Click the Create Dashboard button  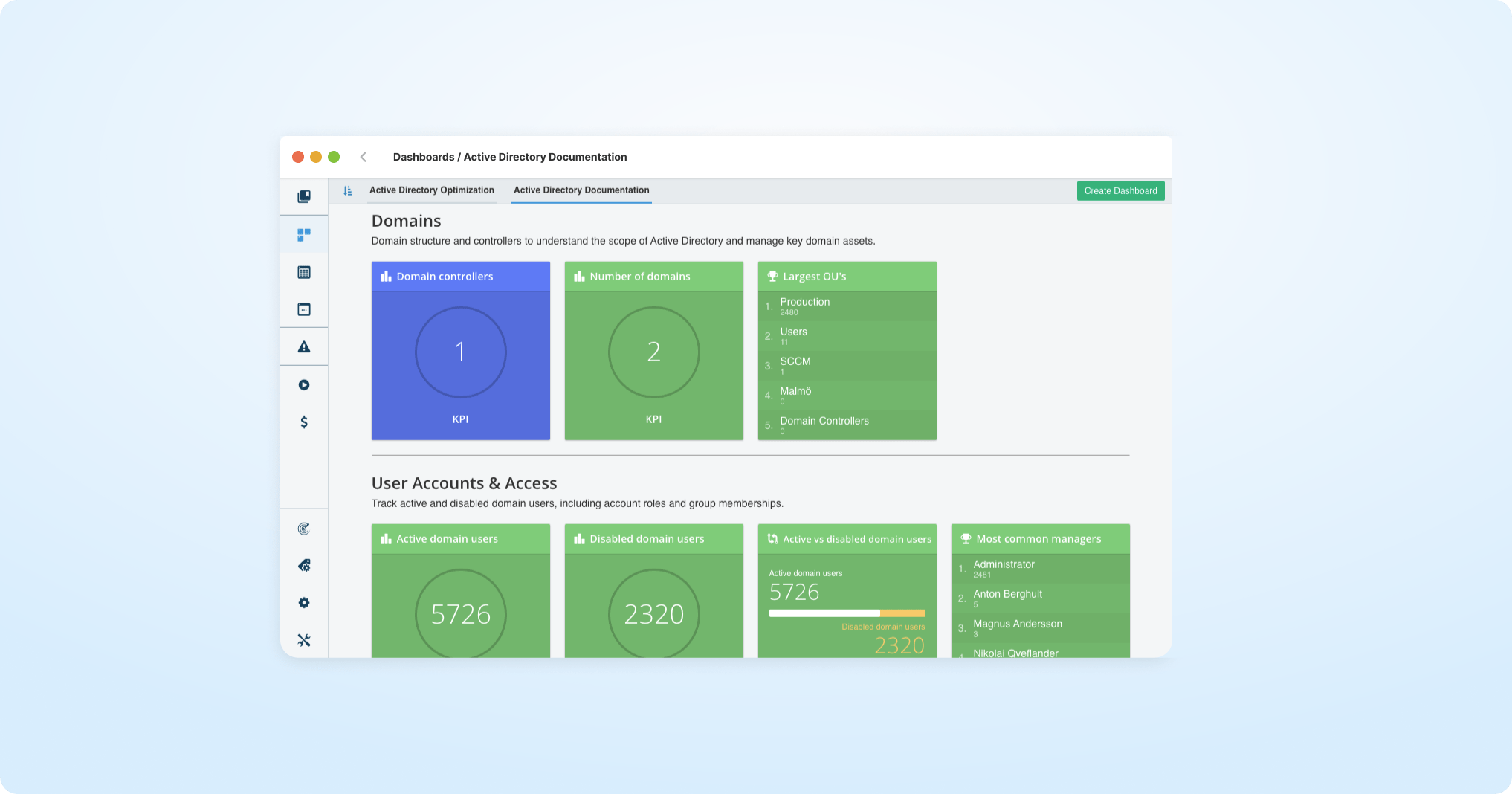tap(1120, 191)
